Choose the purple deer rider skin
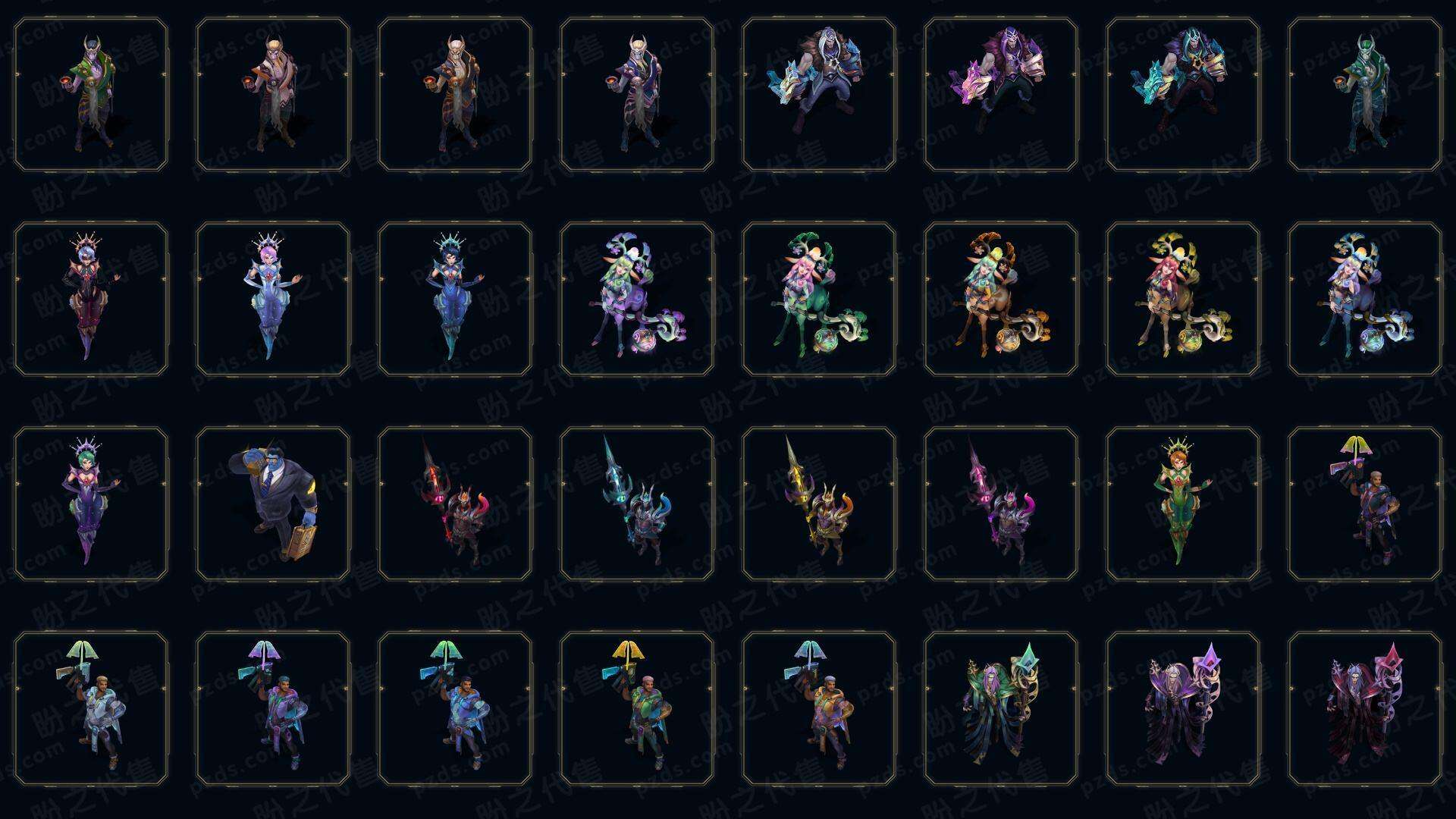This screenshot has height=819, width=1456. (637, 299)
